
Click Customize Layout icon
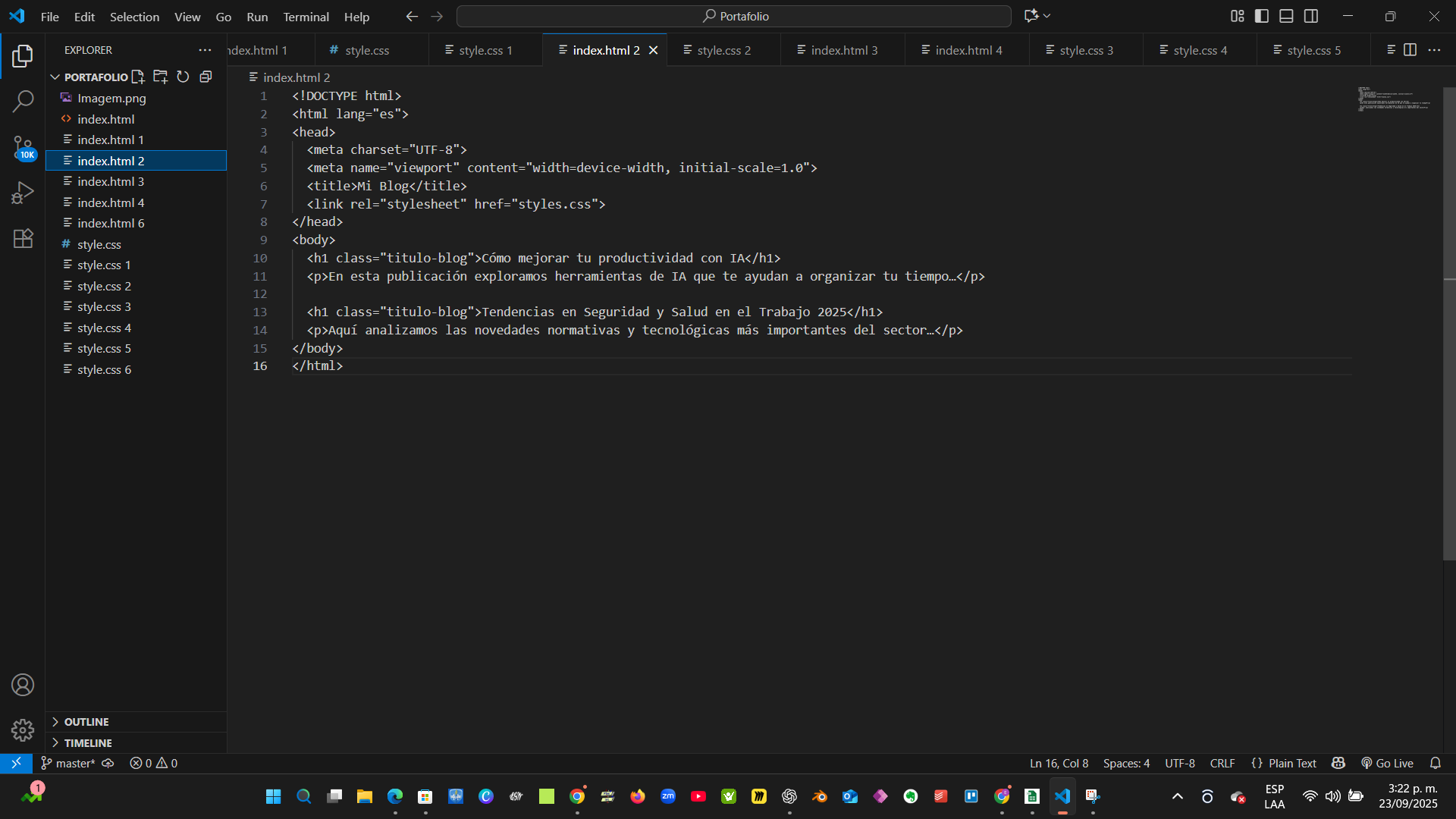click(1238, 16)
